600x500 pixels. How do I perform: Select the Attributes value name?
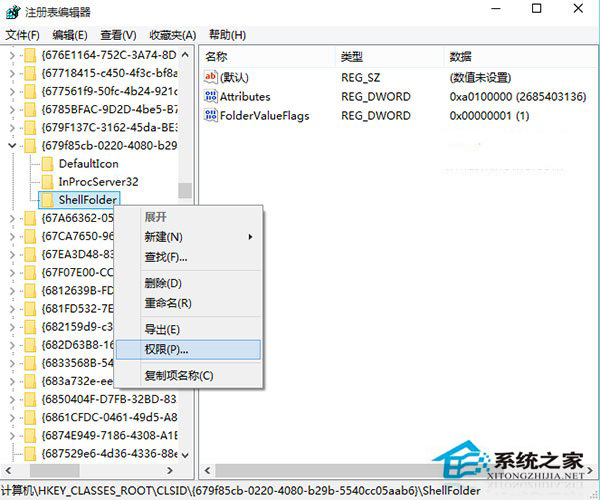click(245, 96)
